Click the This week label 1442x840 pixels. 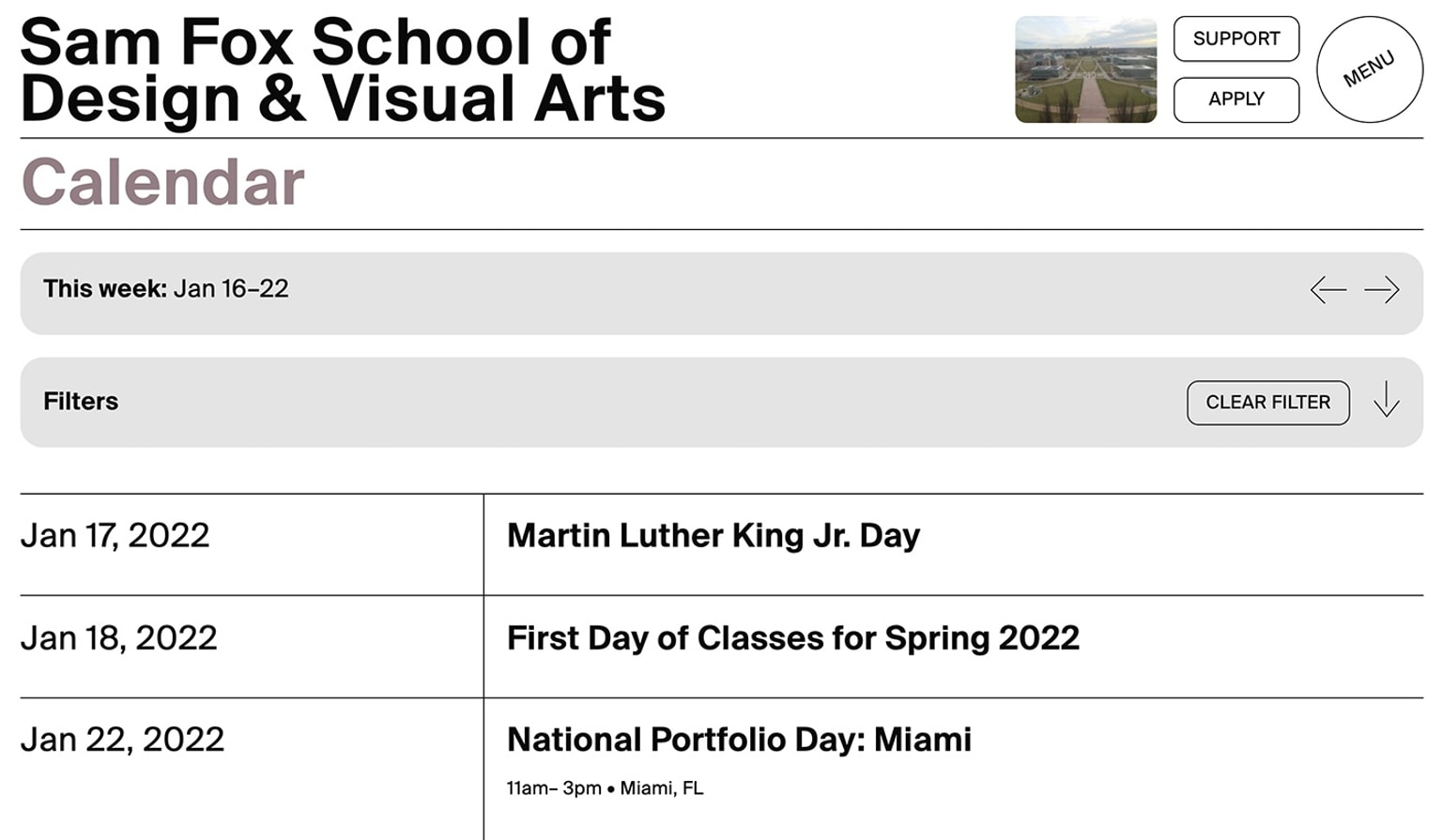click(104, 289)
